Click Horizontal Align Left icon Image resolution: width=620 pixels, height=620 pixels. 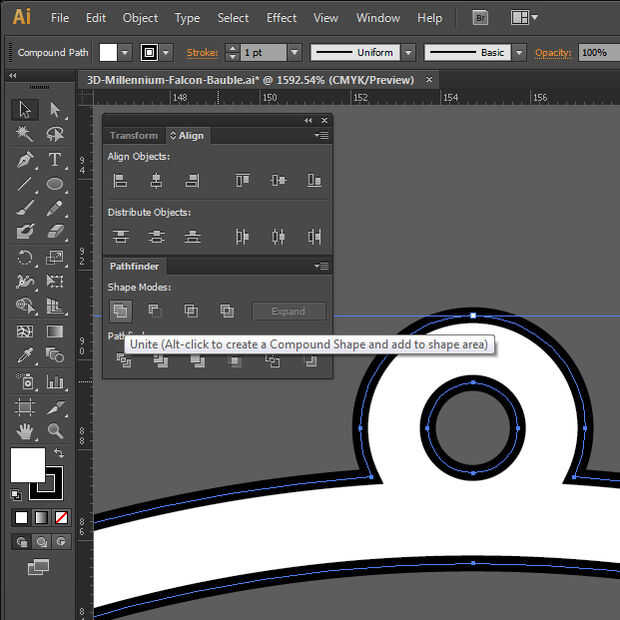click(x=120, y=181)
